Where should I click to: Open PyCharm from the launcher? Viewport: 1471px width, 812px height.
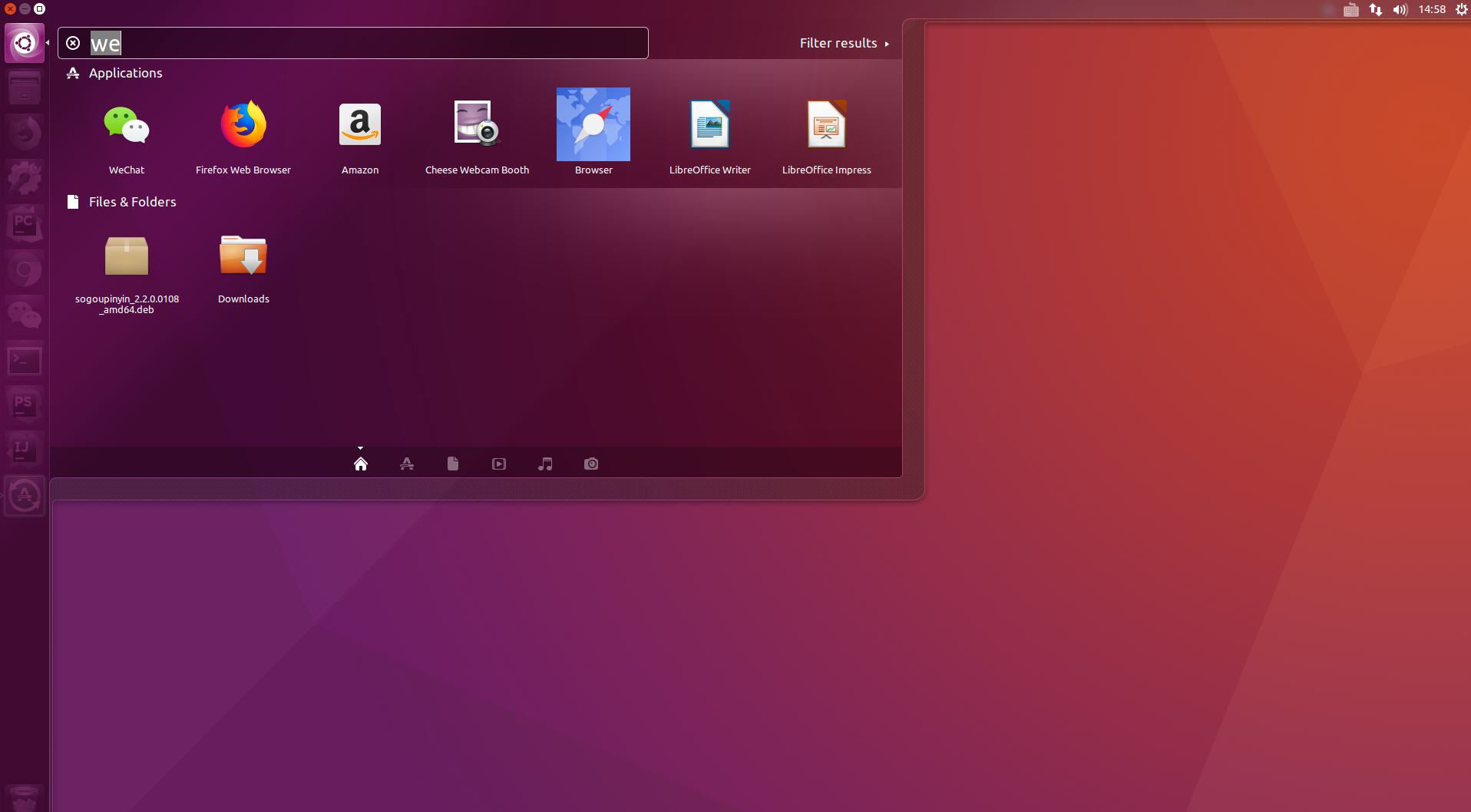[x=25, y=224]
